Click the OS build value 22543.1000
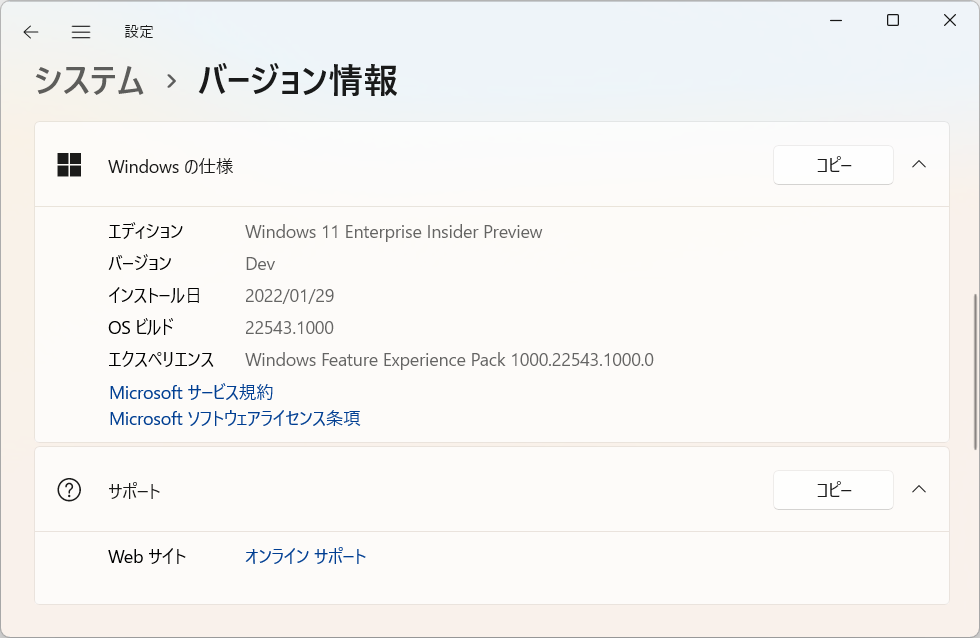The width and height of the screenshot is (980, 638). [289, 327]
